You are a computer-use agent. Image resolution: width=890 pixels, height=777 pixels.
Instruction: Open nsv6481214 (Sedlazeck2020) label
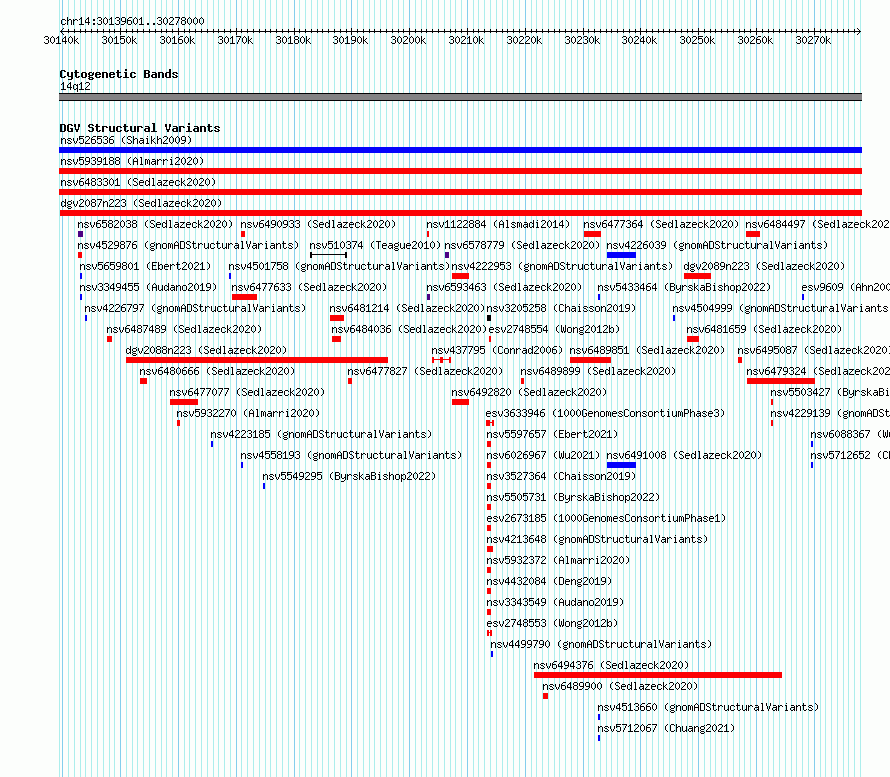(x=408, y=308)
